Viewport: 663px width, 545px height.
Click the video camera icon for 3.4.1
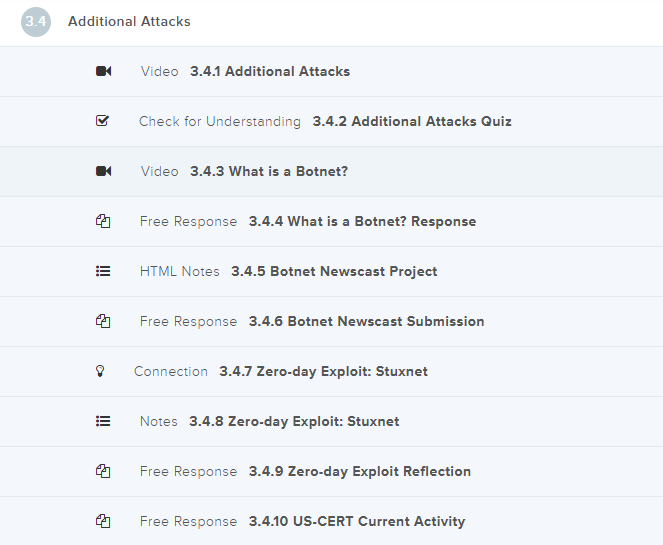tap(103, 71)
